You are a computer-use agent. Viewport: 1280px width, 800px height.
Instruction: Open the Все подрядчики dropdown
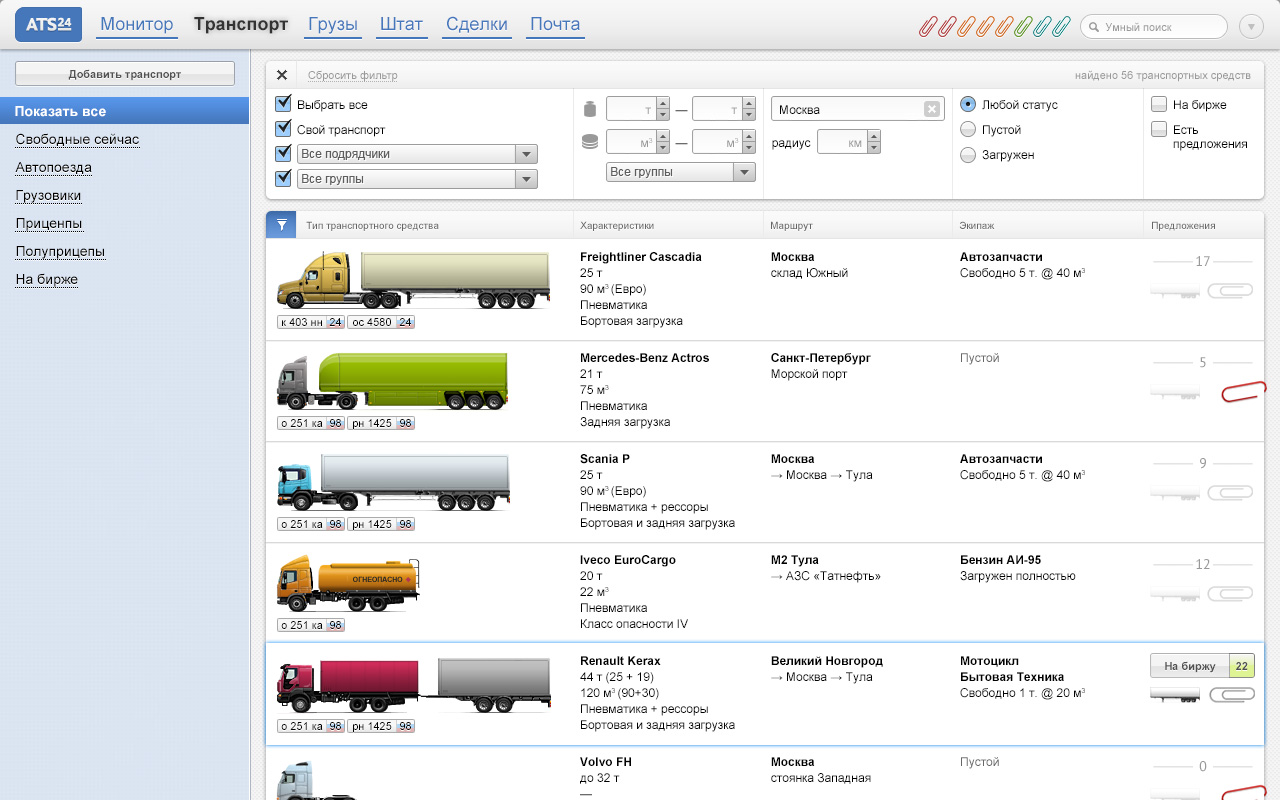coord(418,154)
